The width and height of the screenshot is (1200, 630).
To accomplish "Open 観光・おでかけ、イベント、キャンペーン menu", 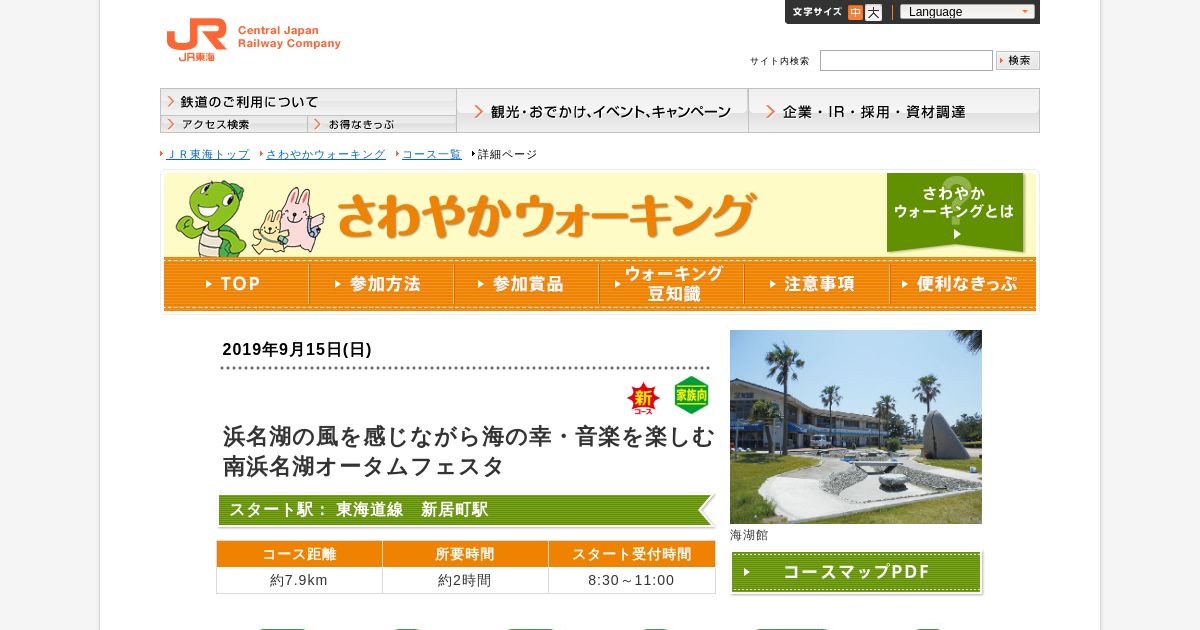I will coord(602,110).
